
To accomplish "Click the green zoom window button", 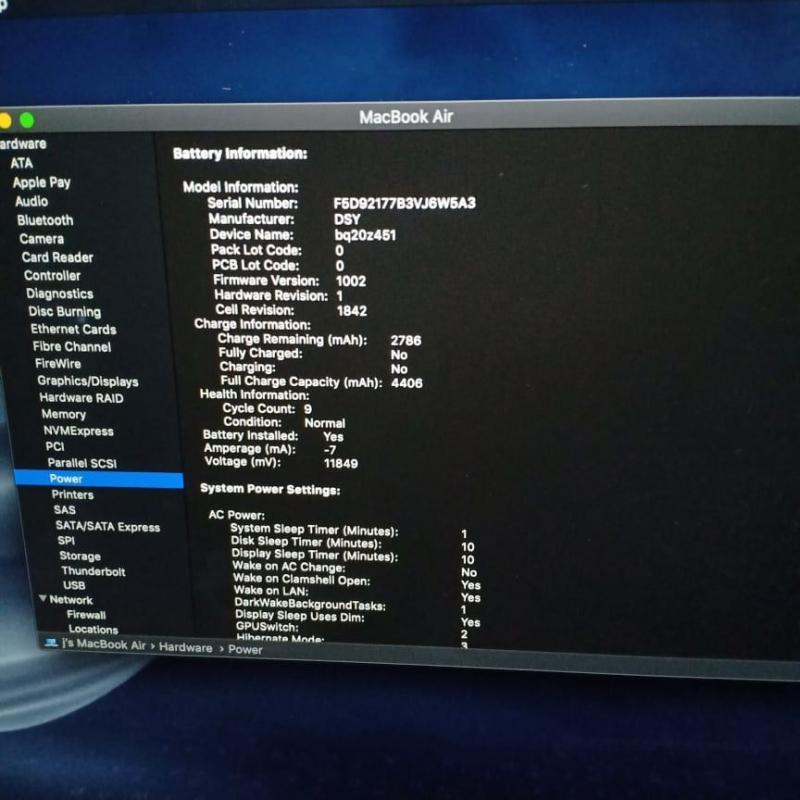I will (x=27, y=120).
